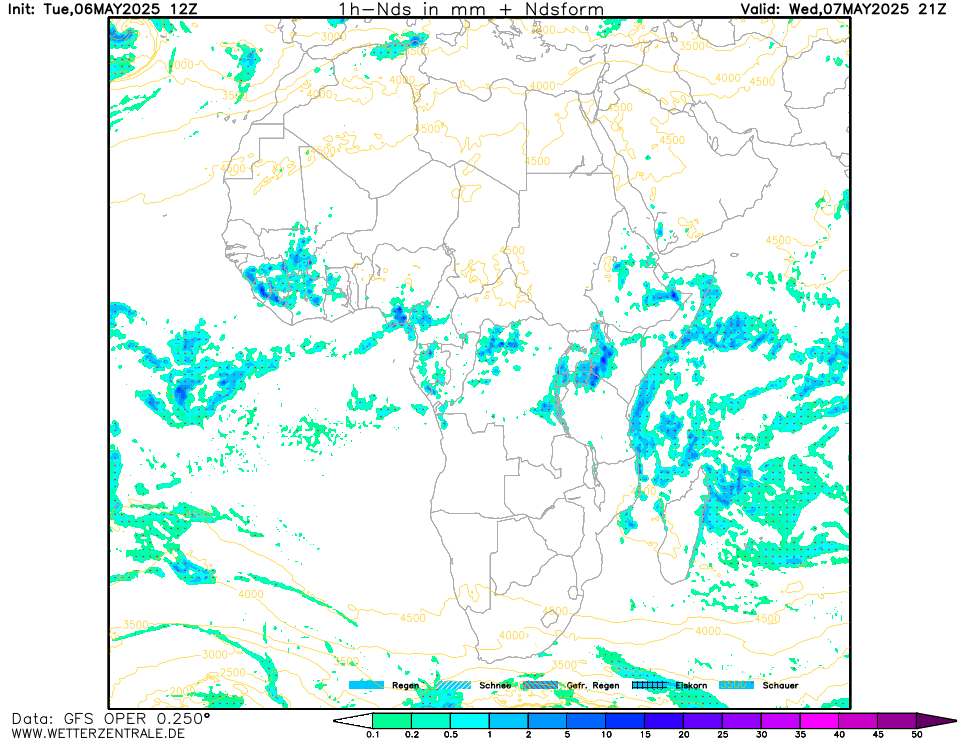Viewport: 959px width, 741px height.
Task: Click the '35' tick label on color scale
Action: point(801,734)
